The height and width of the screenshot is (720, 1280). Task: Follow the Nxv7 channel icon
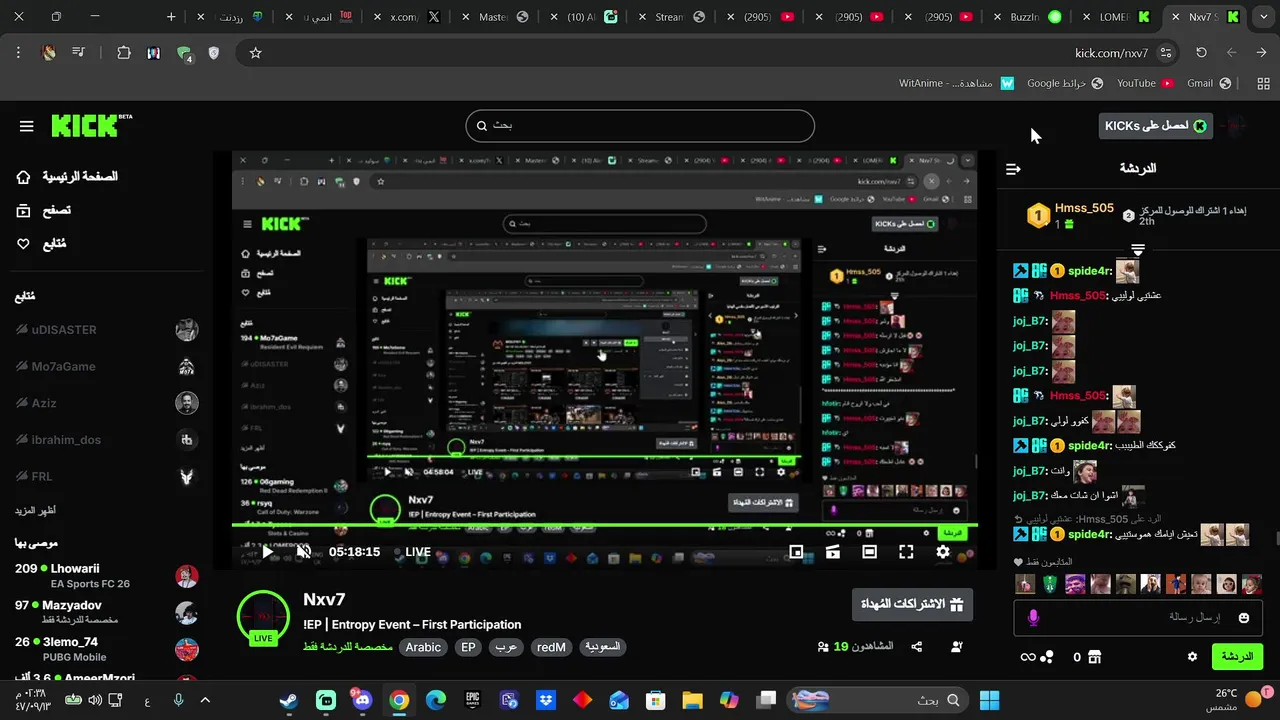pyautogui.click(x=957, y=647)
